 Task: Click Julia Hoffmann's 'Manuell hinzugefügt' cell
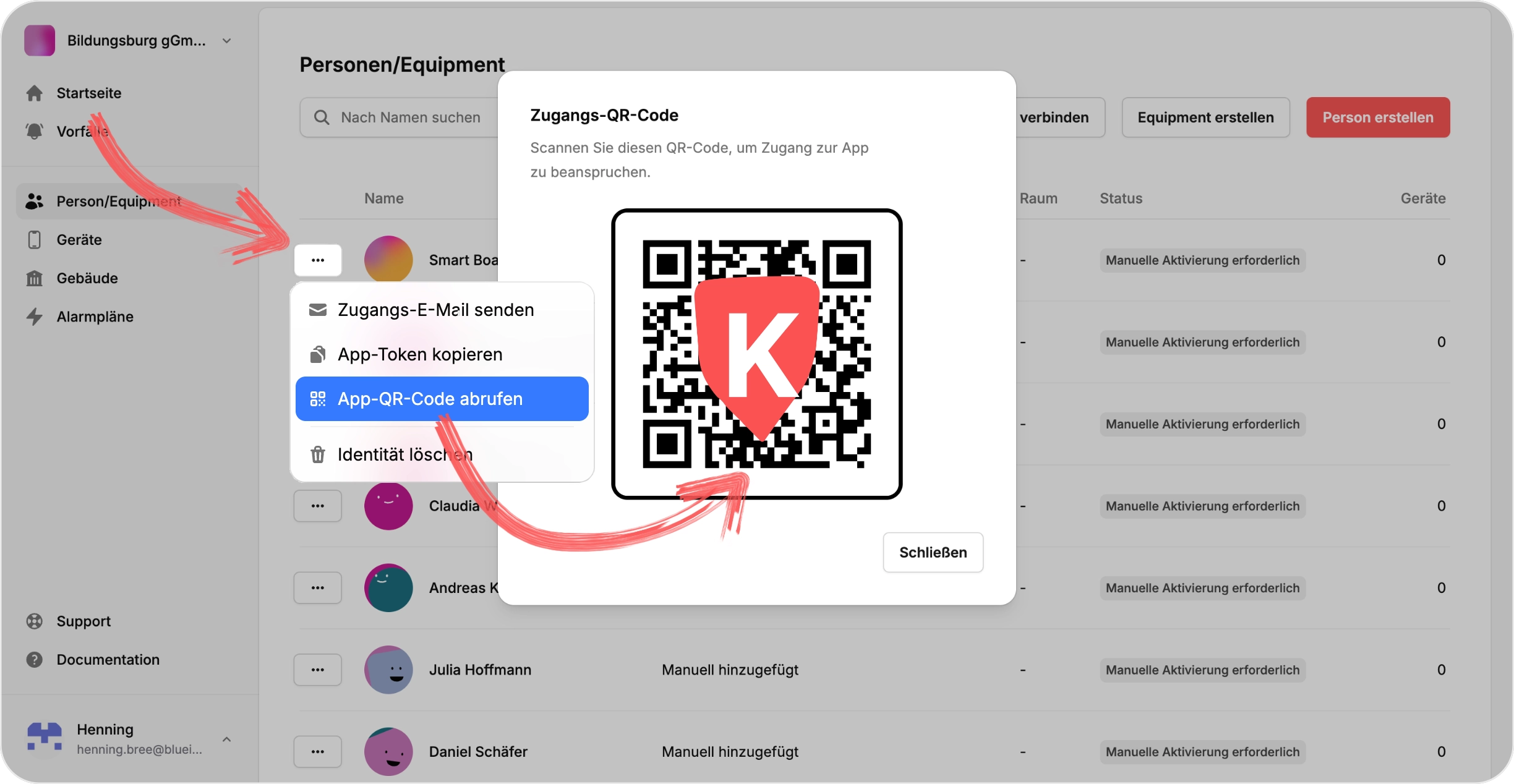click(730, 670)
